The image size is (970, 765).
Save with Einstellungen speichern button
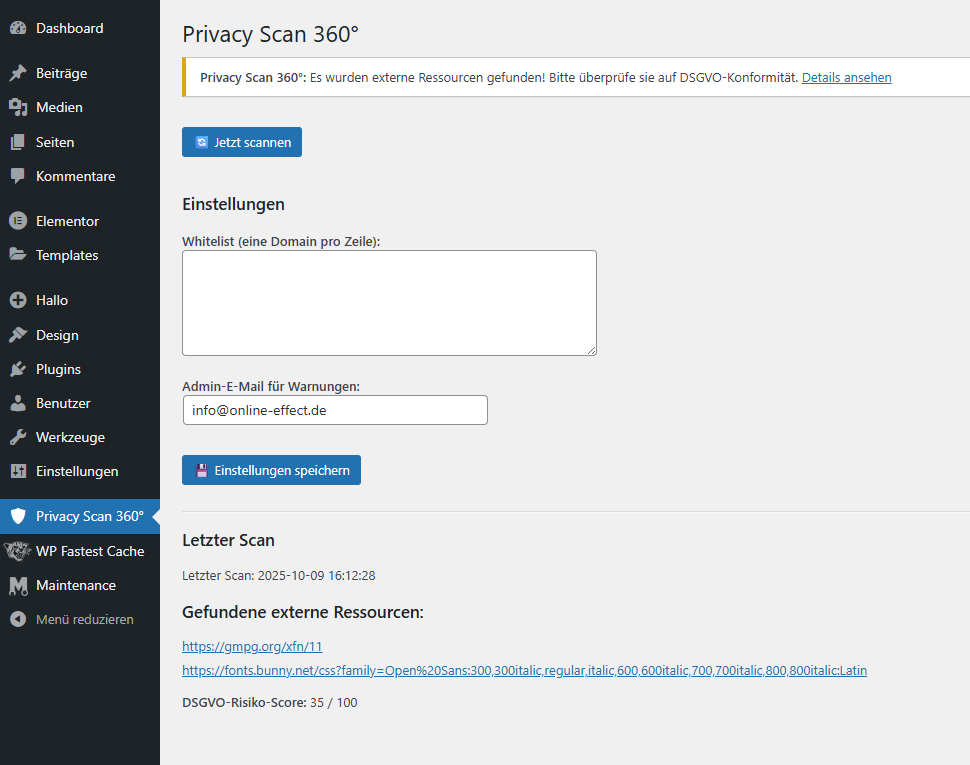click(x=271, y=470)
